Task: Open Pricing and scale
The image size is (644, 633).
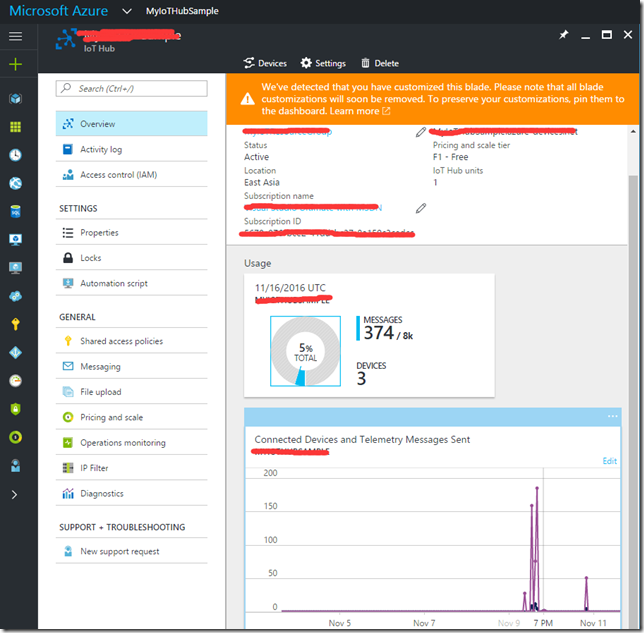Action: [131, 417]
